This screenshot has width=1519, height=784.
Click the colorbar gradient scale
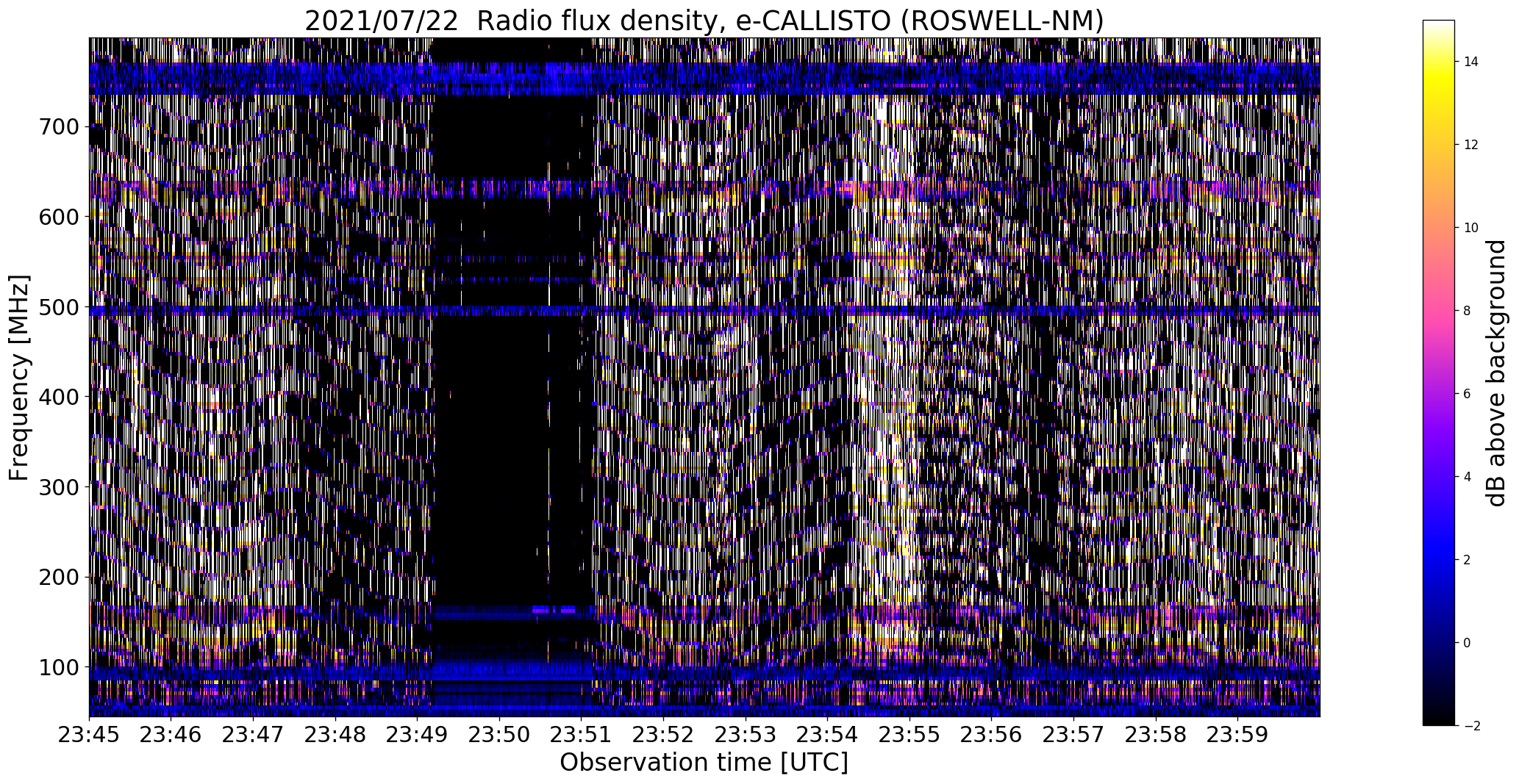[x=1439, y=373]
